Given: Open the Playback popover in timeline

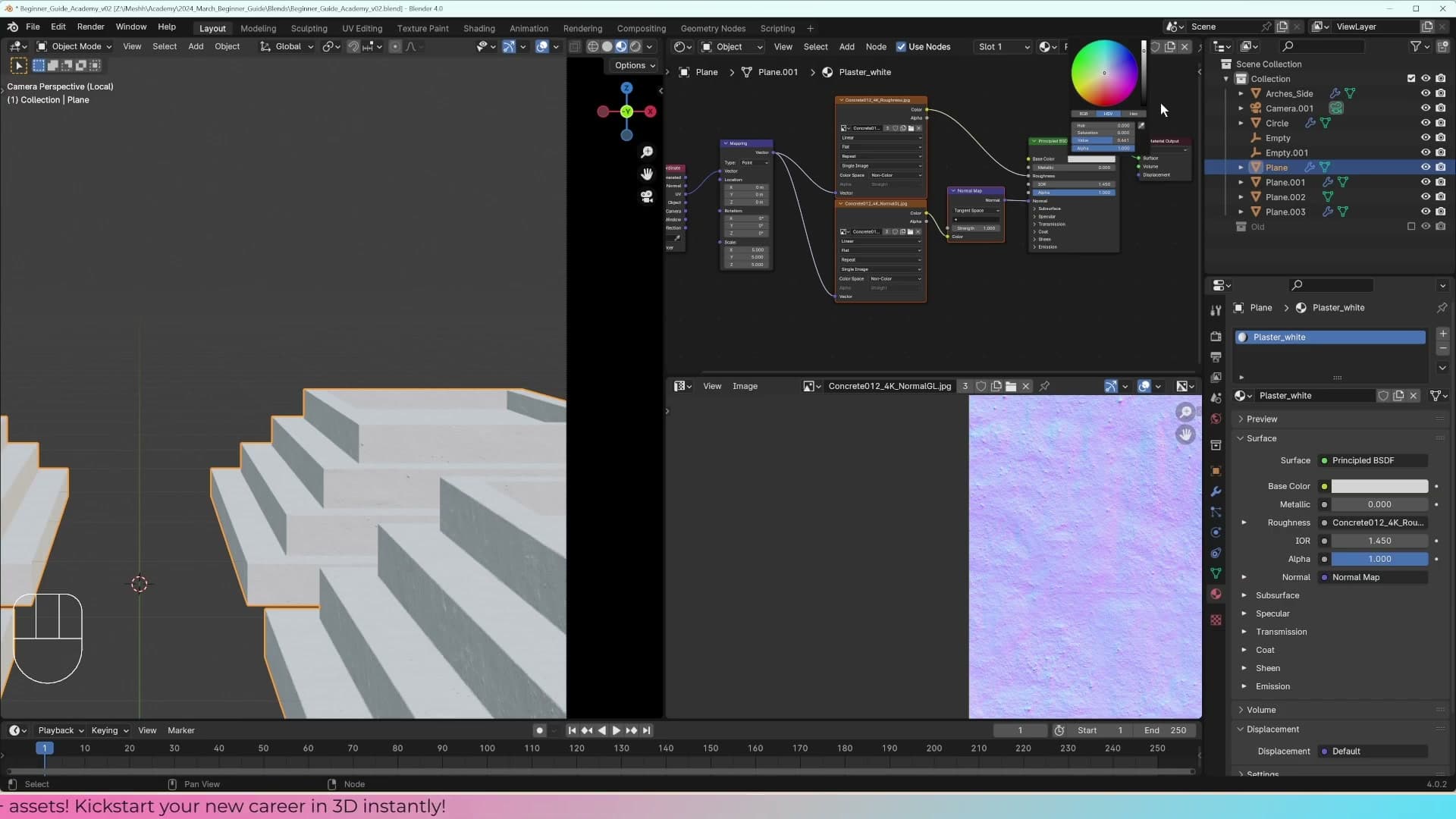Looking at the screenshot, I should pos(61,731).
